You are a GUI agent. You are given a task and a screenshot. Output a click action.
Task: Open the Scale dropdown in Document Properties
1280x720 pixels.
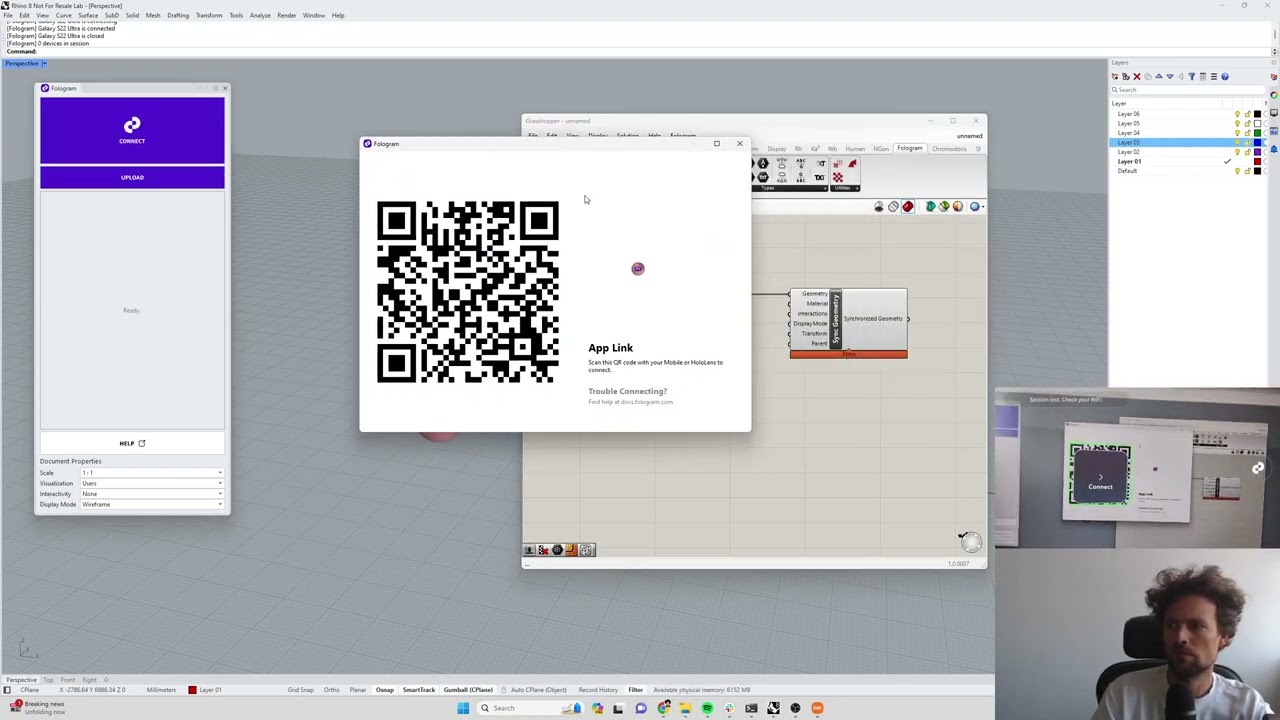point(152,472)
